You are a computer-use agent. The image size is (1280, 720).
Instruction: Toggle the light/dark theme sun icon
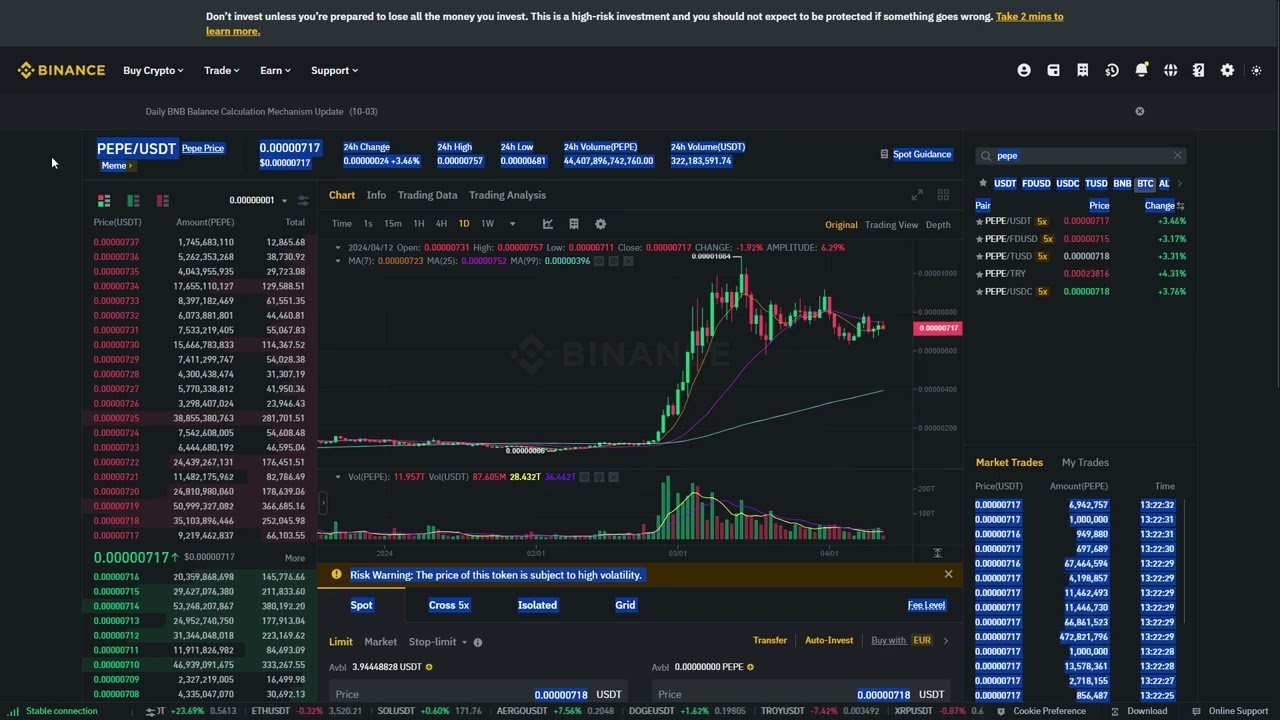click(1257, 70)
